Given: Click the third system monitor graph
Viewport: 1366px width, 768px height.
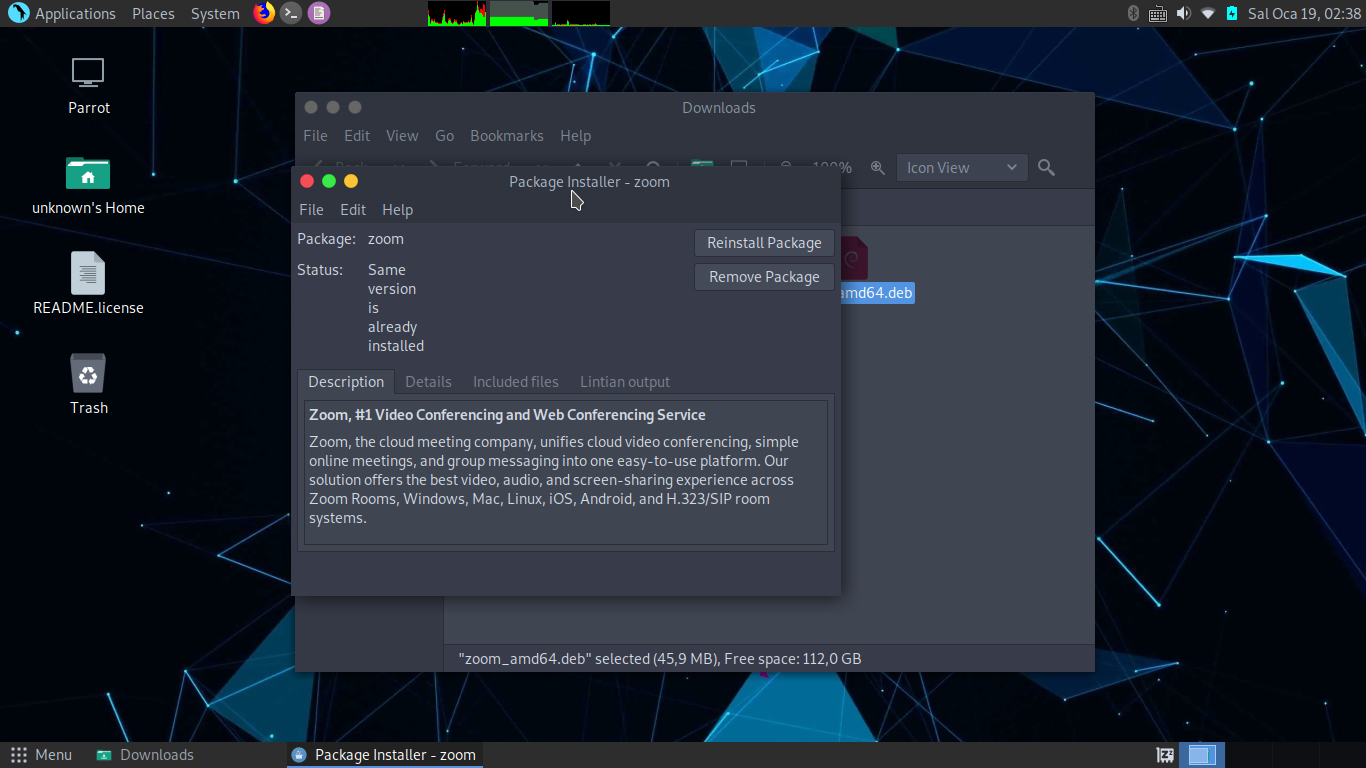Looking at the screenshot, I should coord(581,13).
